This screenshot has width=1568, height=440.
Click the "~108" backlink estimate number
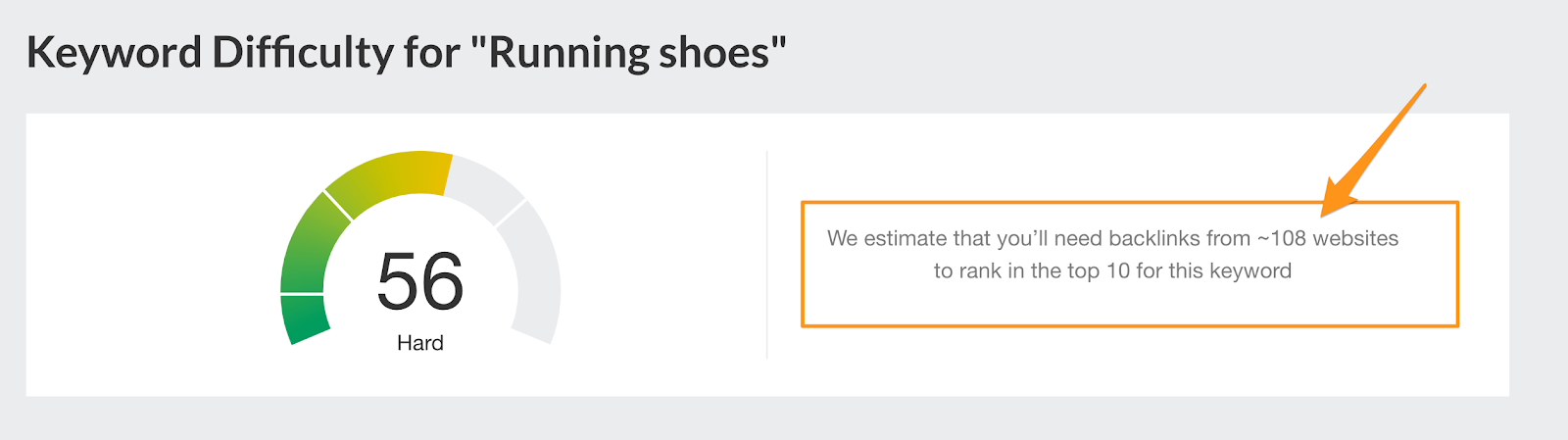[x=1281, y=238]
